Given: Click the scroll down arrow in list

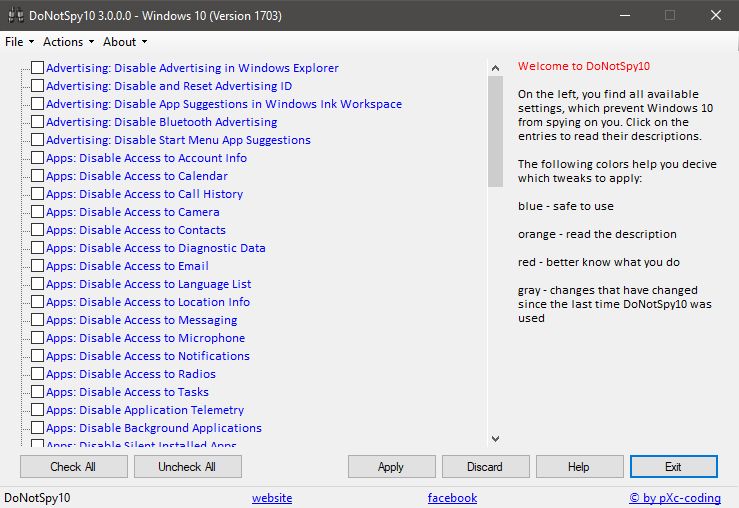Looking at the screenshot, I should (495, 439).
